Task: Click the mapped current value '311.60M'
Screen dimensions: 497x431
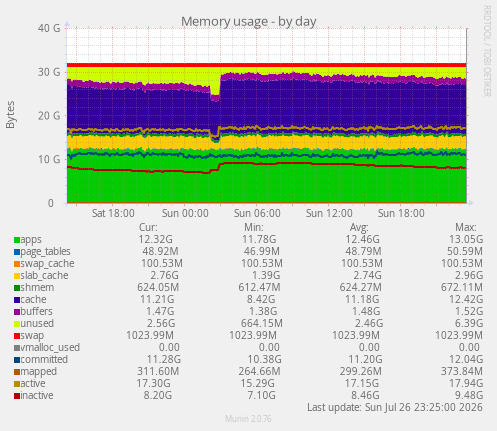Action: click(158, 372)
